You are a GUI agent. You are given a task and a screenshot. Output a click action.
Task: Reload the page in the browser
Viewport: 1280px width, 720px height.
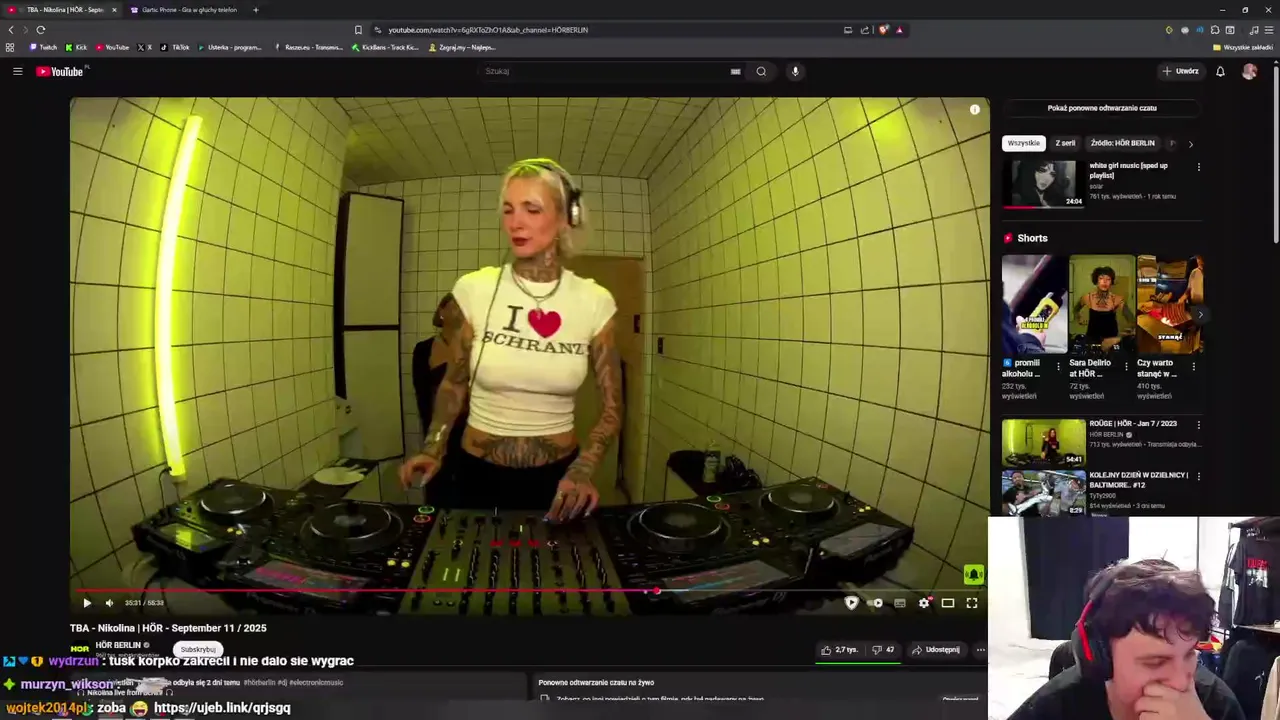tap(41, 30)
